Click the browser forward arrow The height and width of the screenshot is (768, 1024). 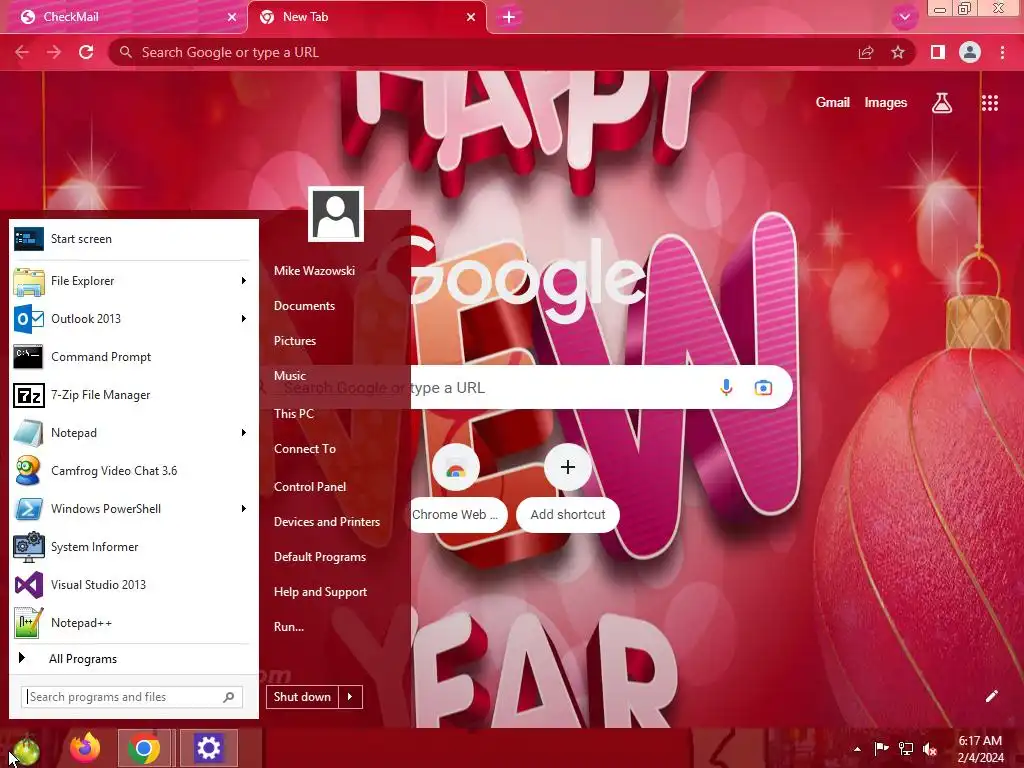(54, 52)
